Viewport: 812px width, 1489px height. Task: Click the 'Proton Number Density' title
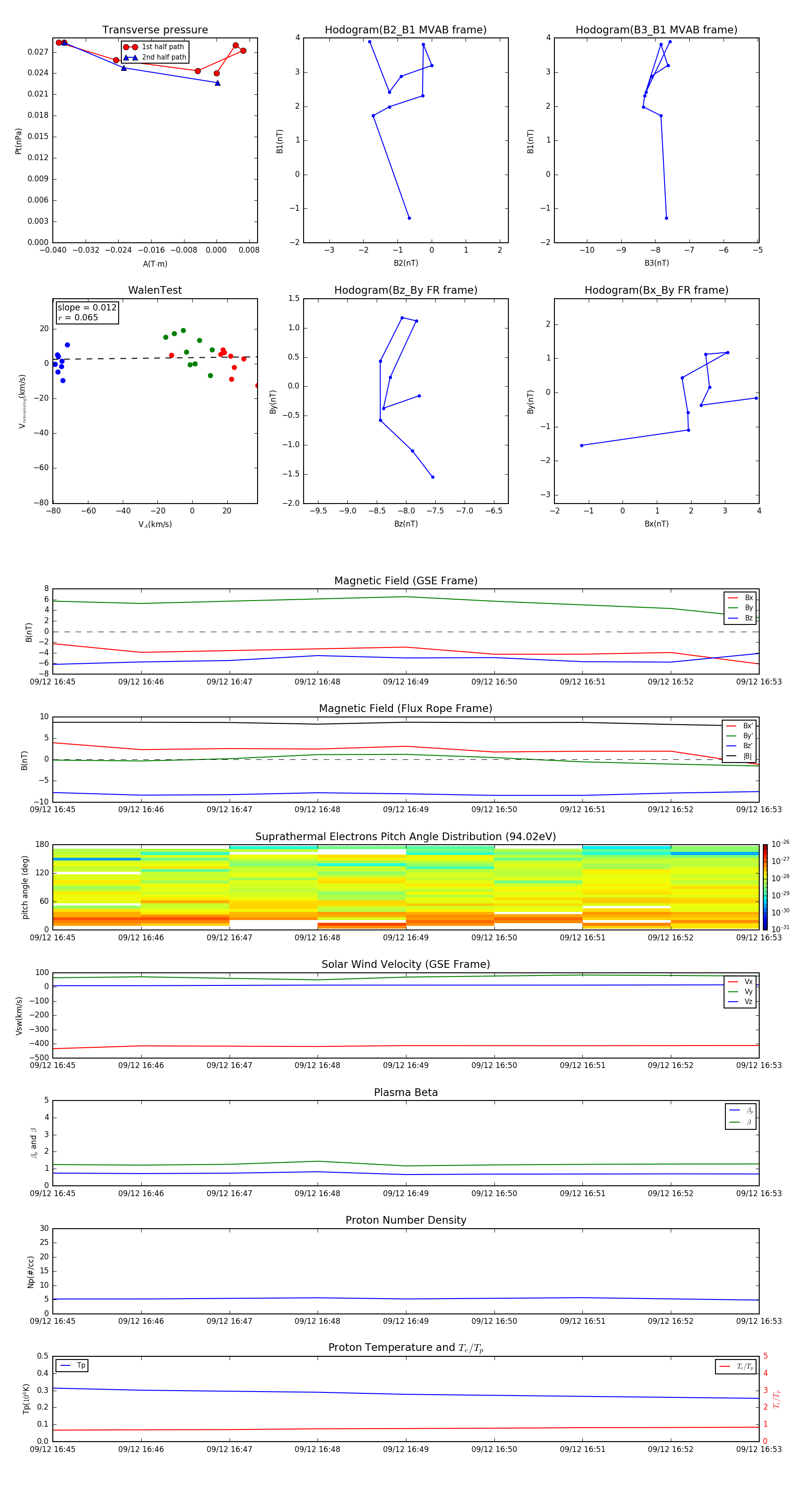pos(406,1220)
